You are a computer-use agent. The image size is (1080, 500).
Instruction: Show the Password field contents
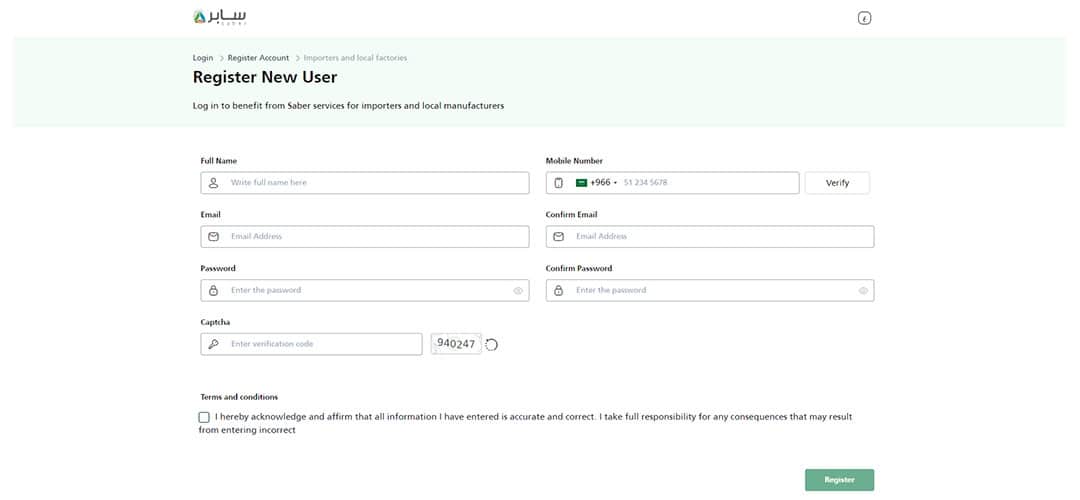coord(518,291)
